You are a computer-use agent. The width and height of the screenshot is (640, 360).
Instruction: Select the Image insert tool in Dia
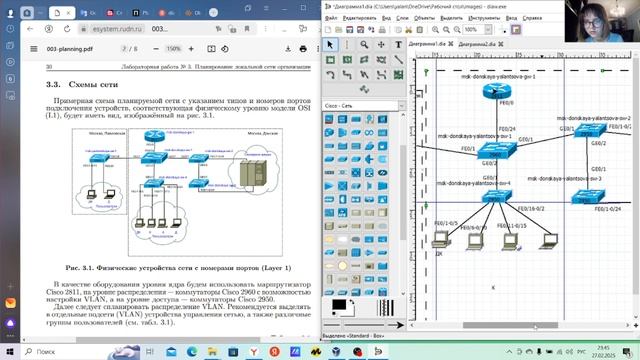[x=398, y=75]
